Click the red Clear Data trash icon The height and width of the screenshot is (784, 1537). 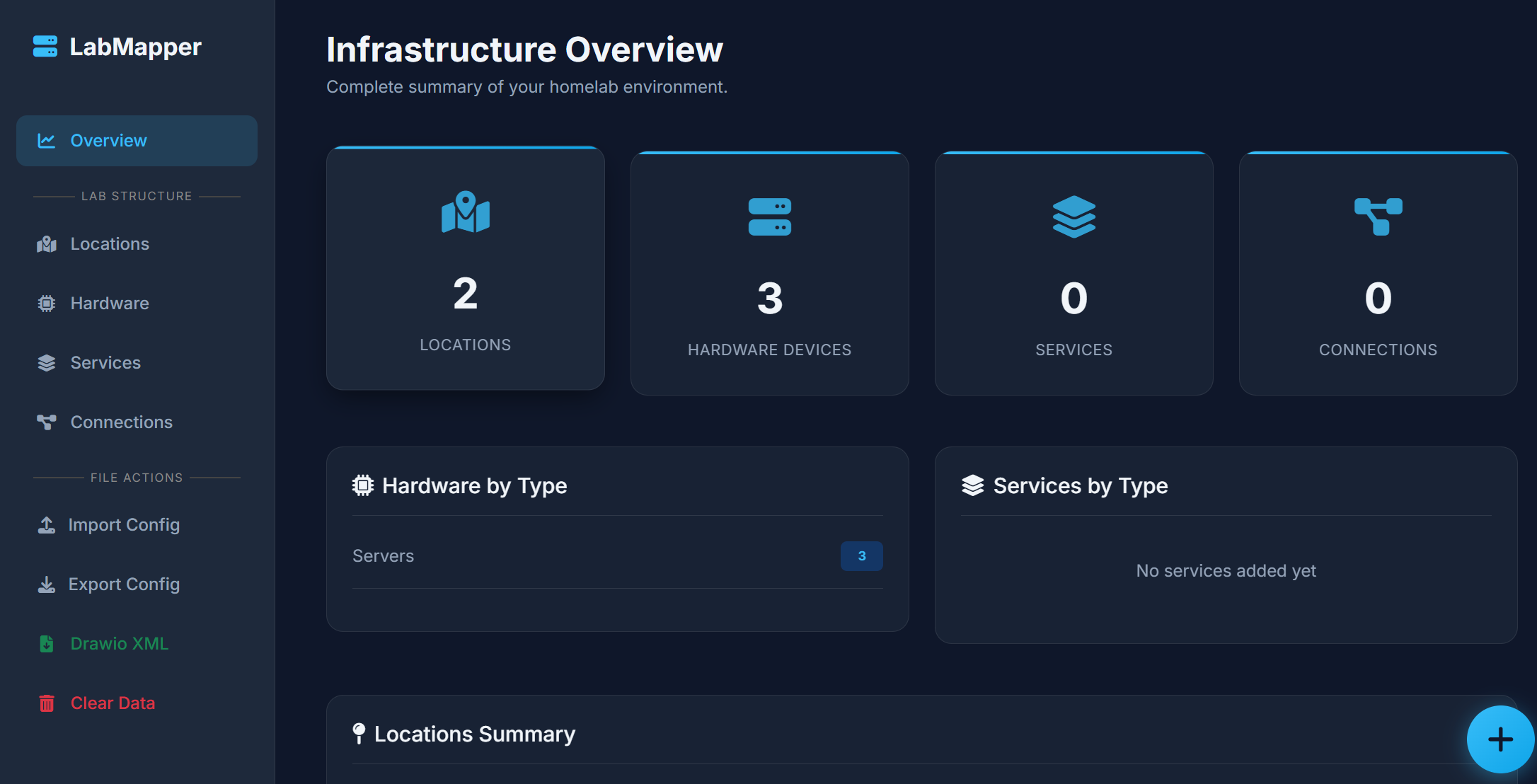(47, 703)
